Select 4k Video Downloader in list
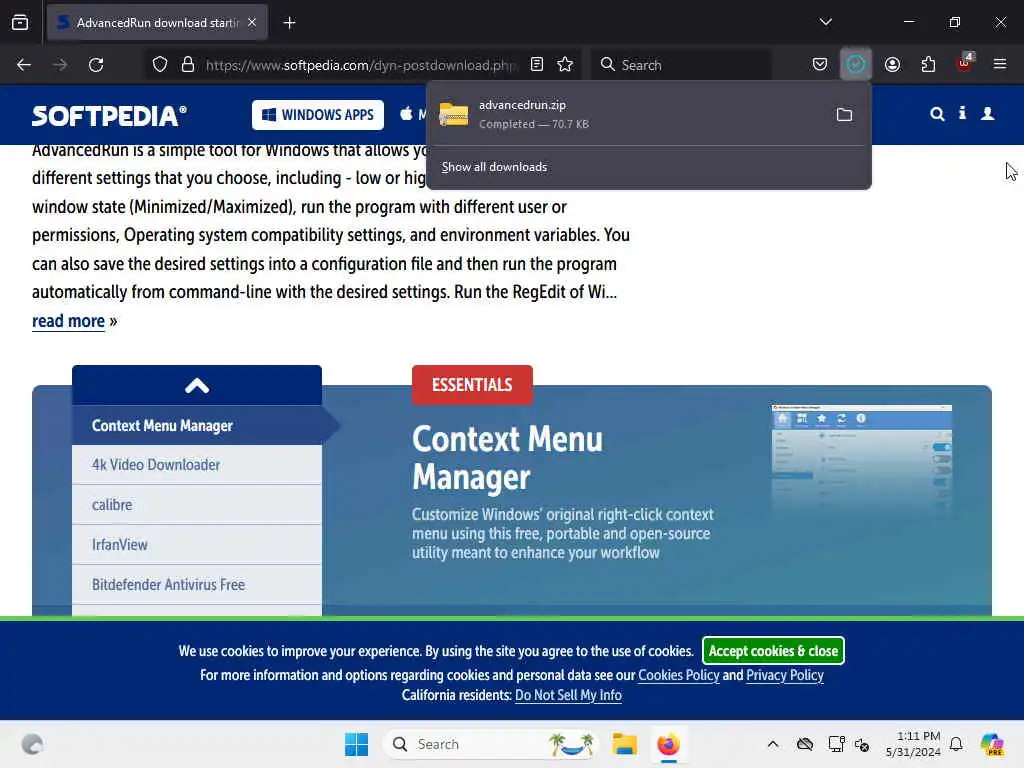Screen dimensions: 1024x768 197,465
